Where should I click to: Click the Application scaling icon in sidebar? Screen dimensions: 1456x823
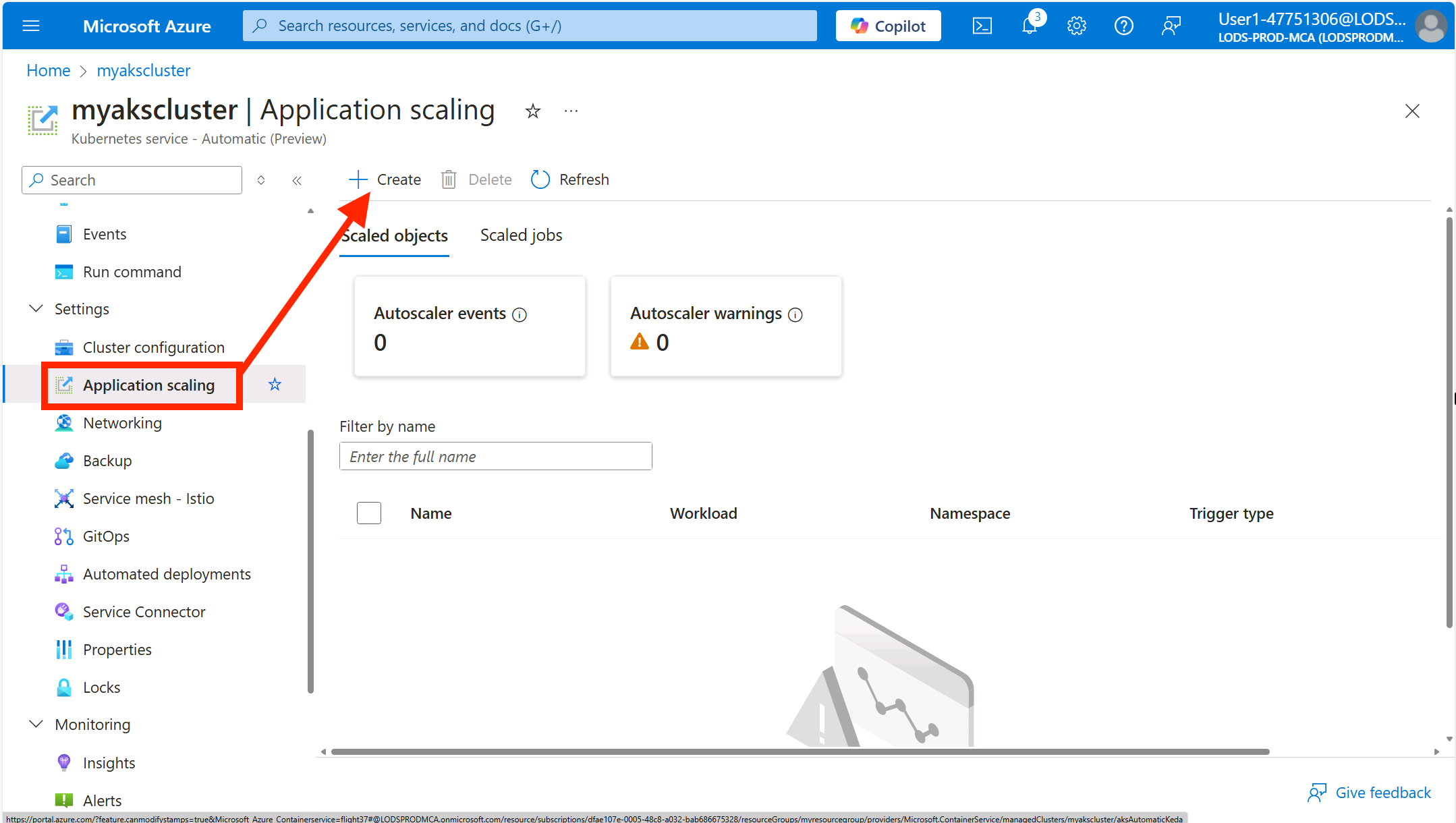[x=62, y=384]
